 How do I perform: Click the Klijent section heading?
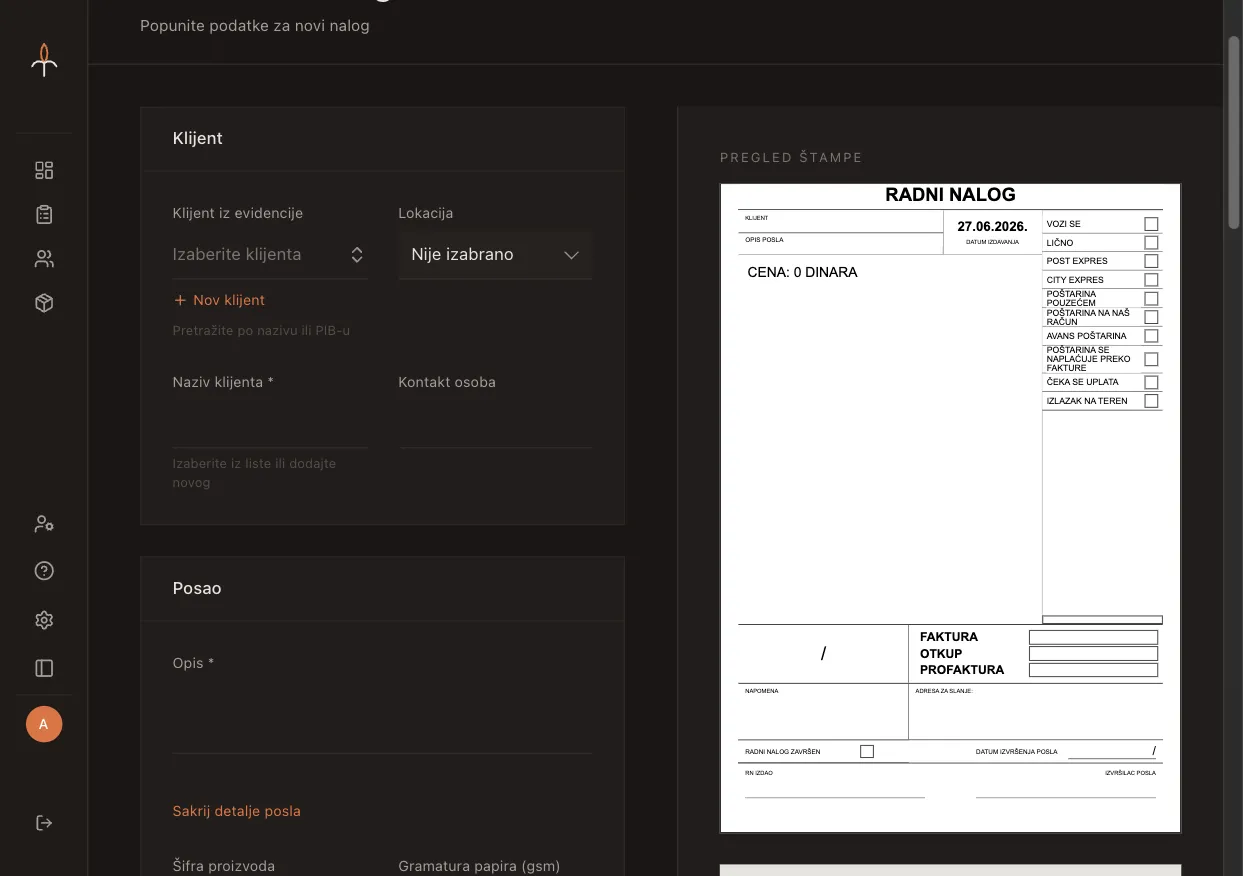click(x=198, y=138)
